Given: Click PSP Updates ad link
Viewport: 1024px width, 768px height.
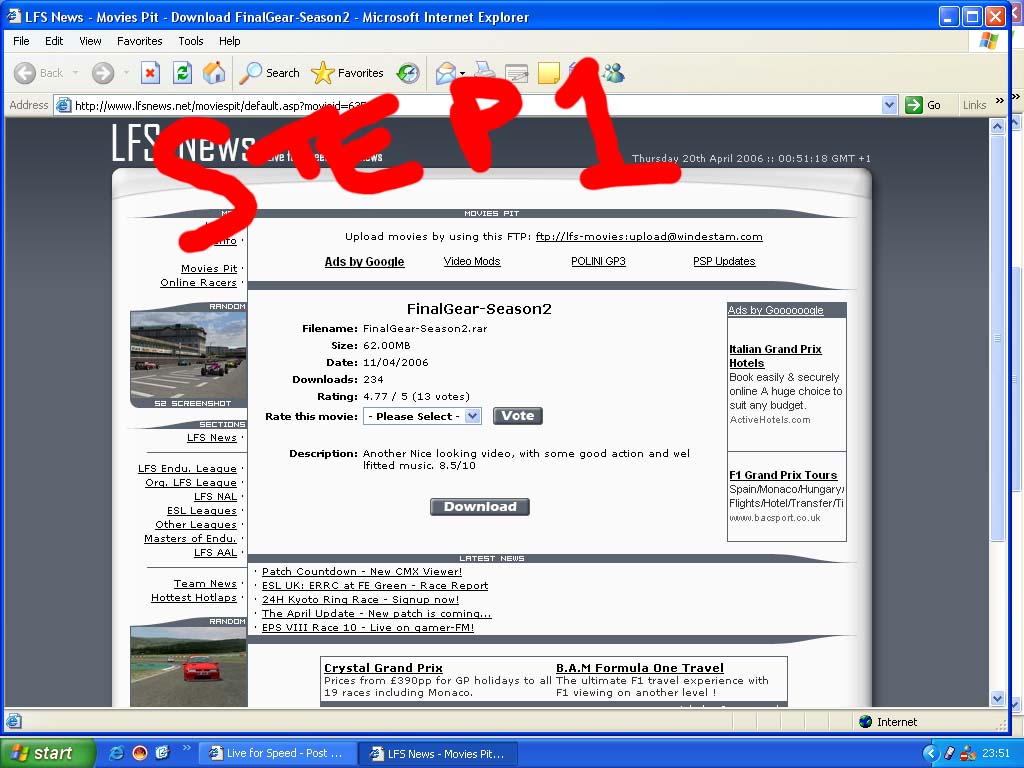Looking at the screenshot, I should pos(724,261).
